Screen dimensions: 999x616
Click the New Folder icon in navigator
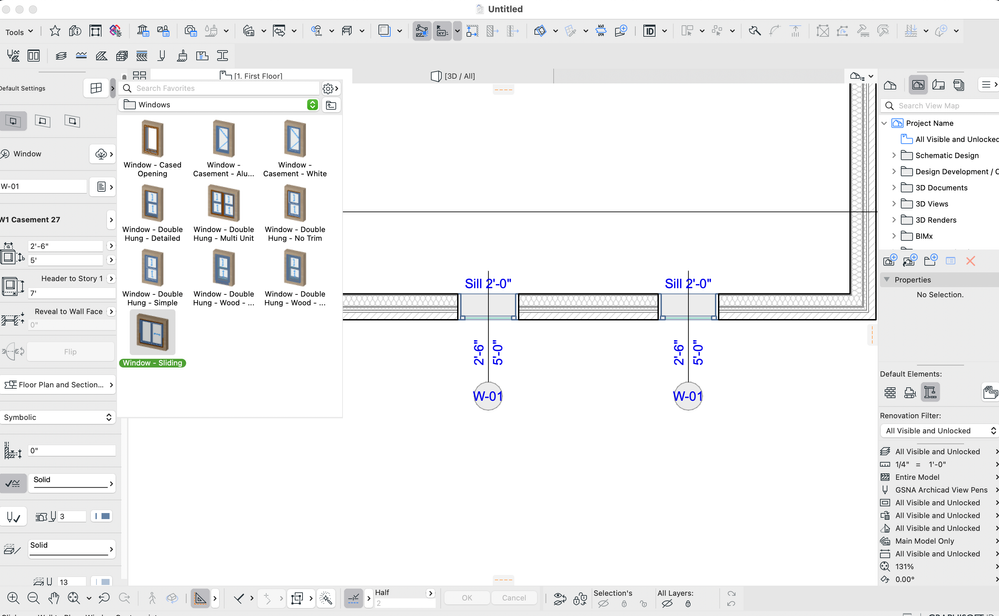(931, 261)
